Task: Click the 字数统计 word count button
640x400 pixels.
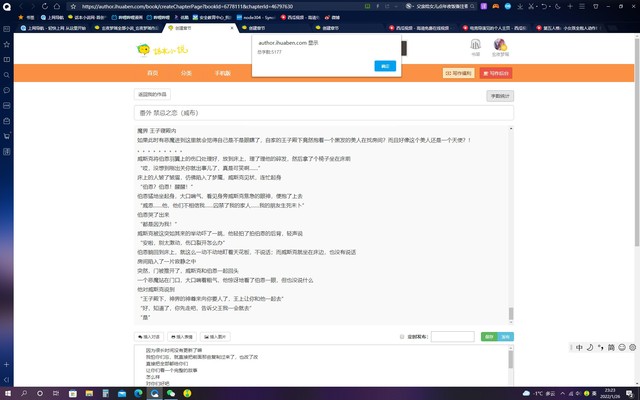Action: [x=498, y=96]
